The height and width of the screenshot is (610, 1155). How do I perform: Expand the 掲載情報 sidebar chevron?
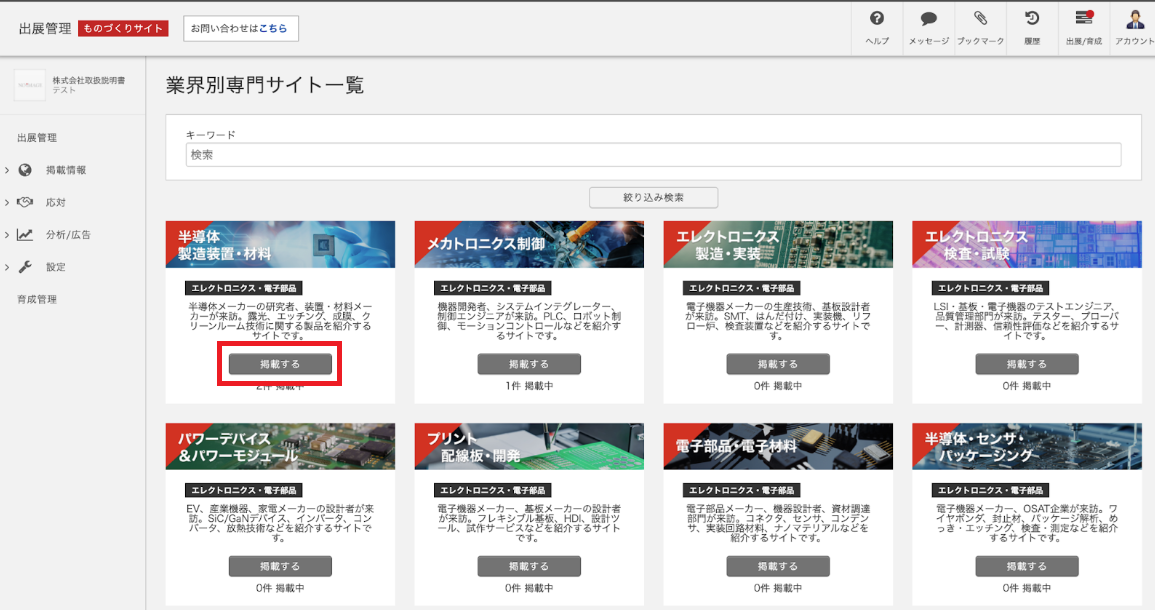coord(6,168)
